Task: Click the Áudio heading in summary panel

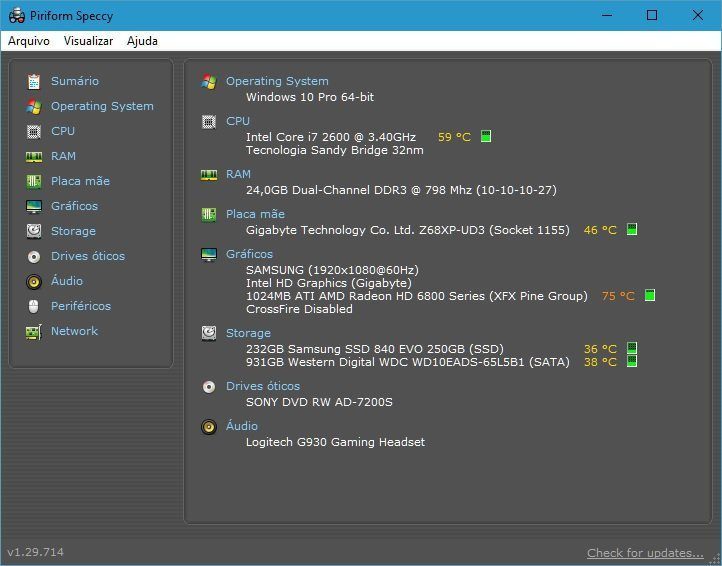Action: coord(242,426)
